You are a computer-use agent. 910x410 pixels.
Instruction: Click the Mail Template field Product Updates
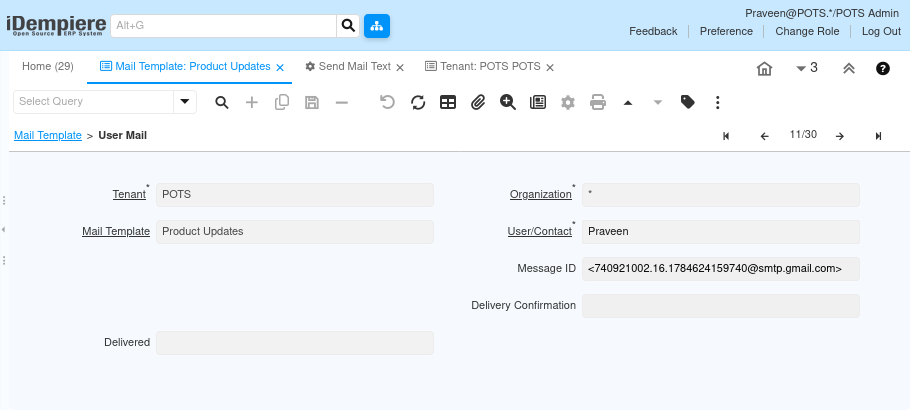click(x=295, y=232)
